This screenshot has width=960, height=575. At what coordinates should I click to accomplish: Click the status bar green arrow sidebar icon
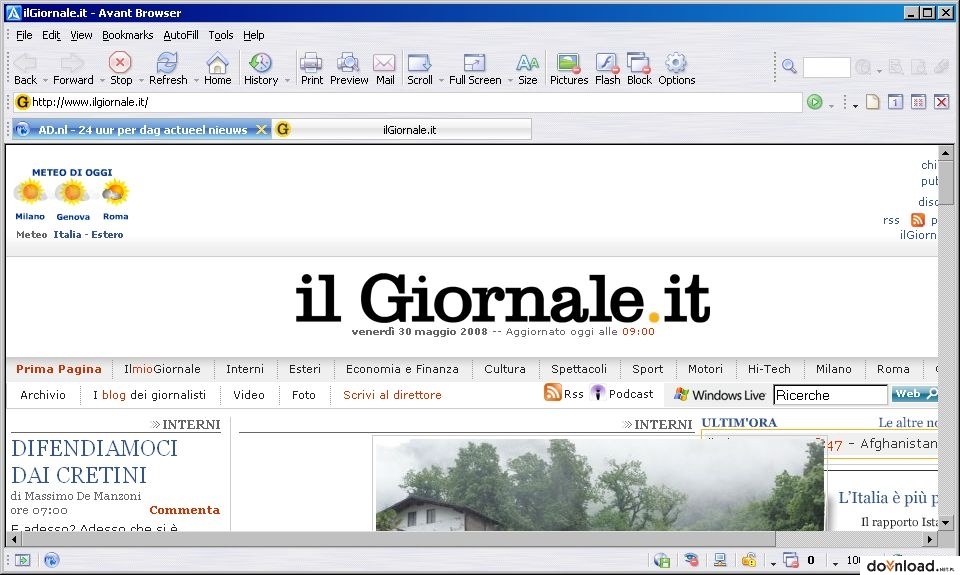click(23, 560)
